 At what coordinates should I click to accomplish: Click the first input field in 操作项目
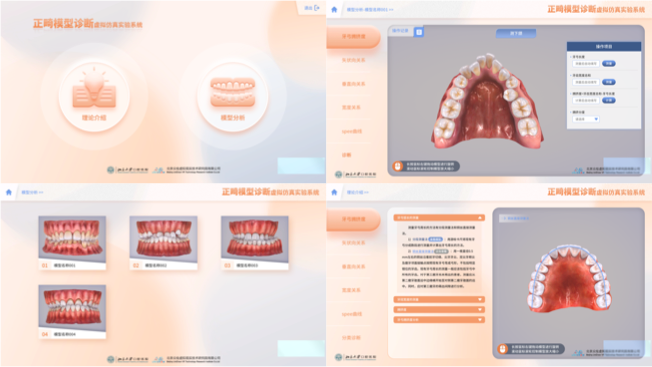tap(586, 64)
